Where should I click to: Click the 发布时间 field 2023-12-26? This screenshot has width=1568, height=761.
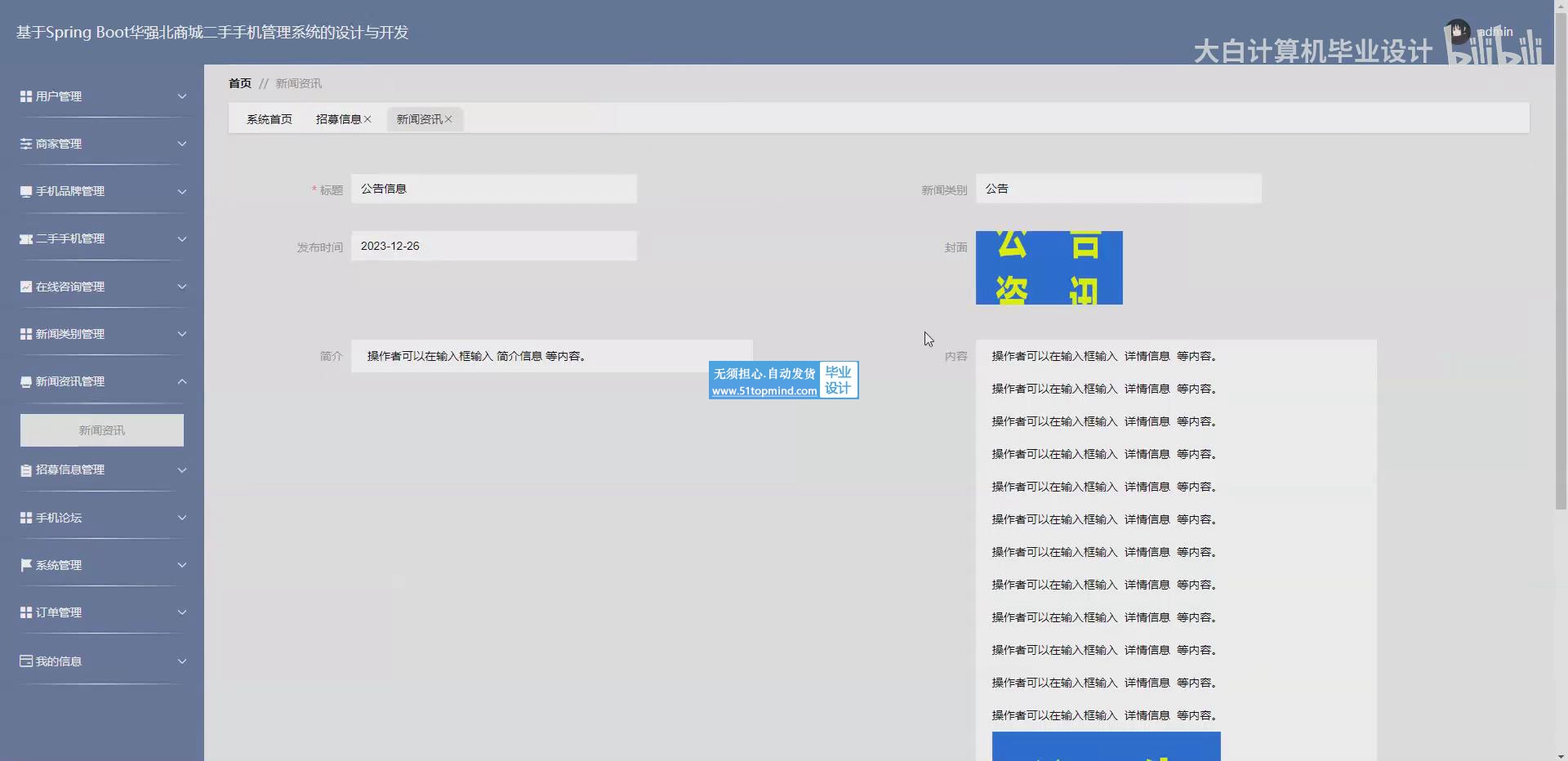click(494, 246)
